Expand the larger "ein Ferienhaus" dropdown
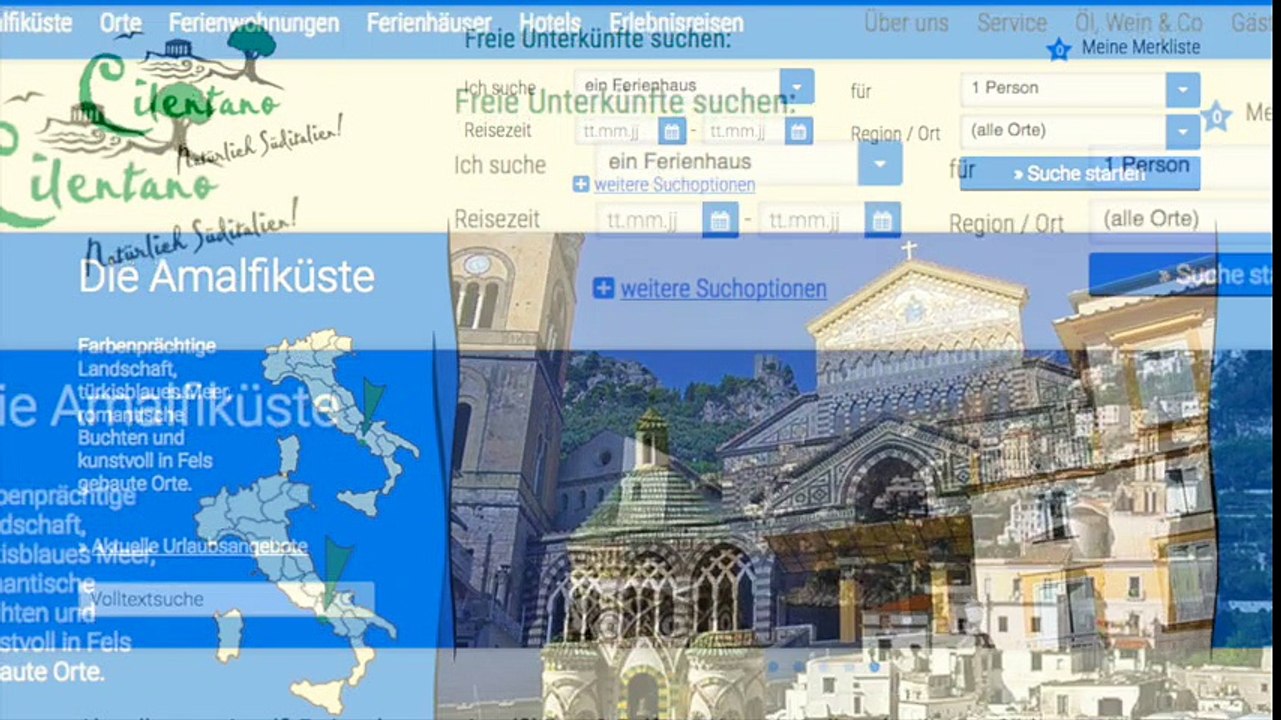The width and height of the screenshot is (1281, 720). click(x=880, y=164)
